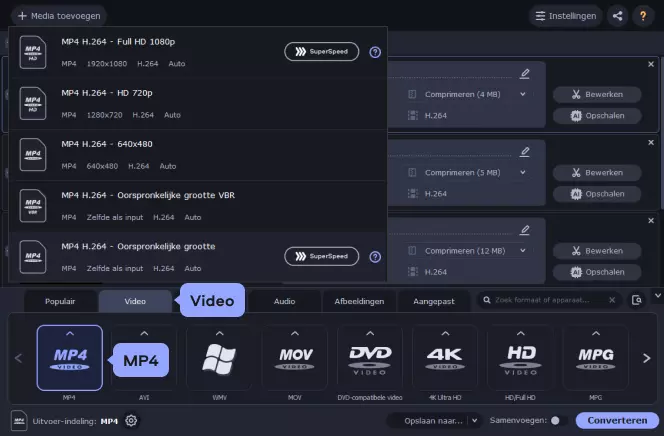The width and height of the screenshot is (664, 436).
Task: Edit name pencil icon on second file
Action: pos(525,152)
